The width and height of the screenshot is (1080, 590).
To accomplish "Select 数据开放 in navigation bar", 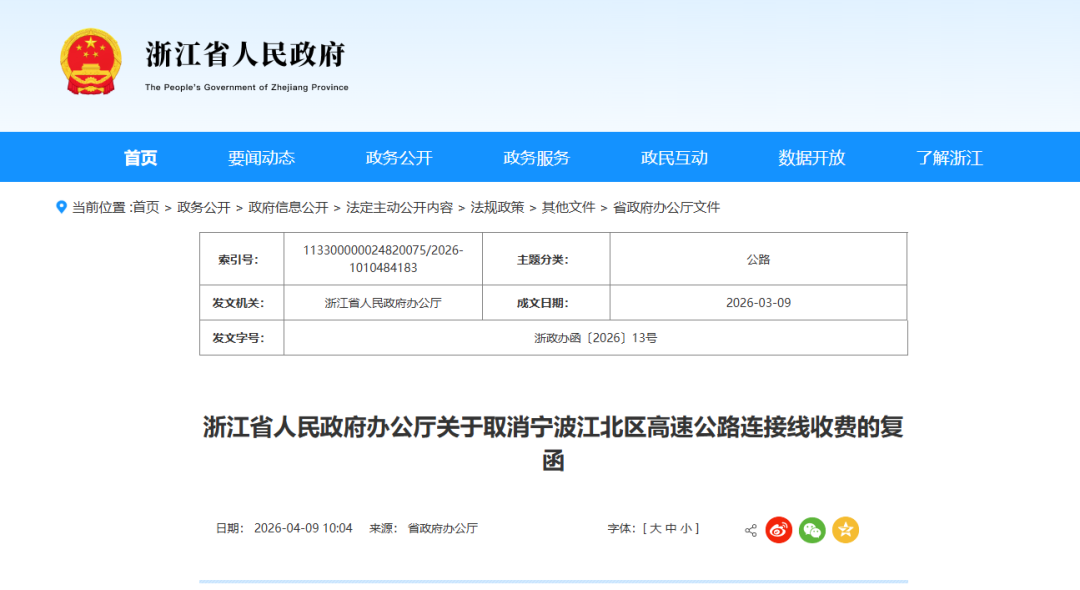I will pos(812,157).
